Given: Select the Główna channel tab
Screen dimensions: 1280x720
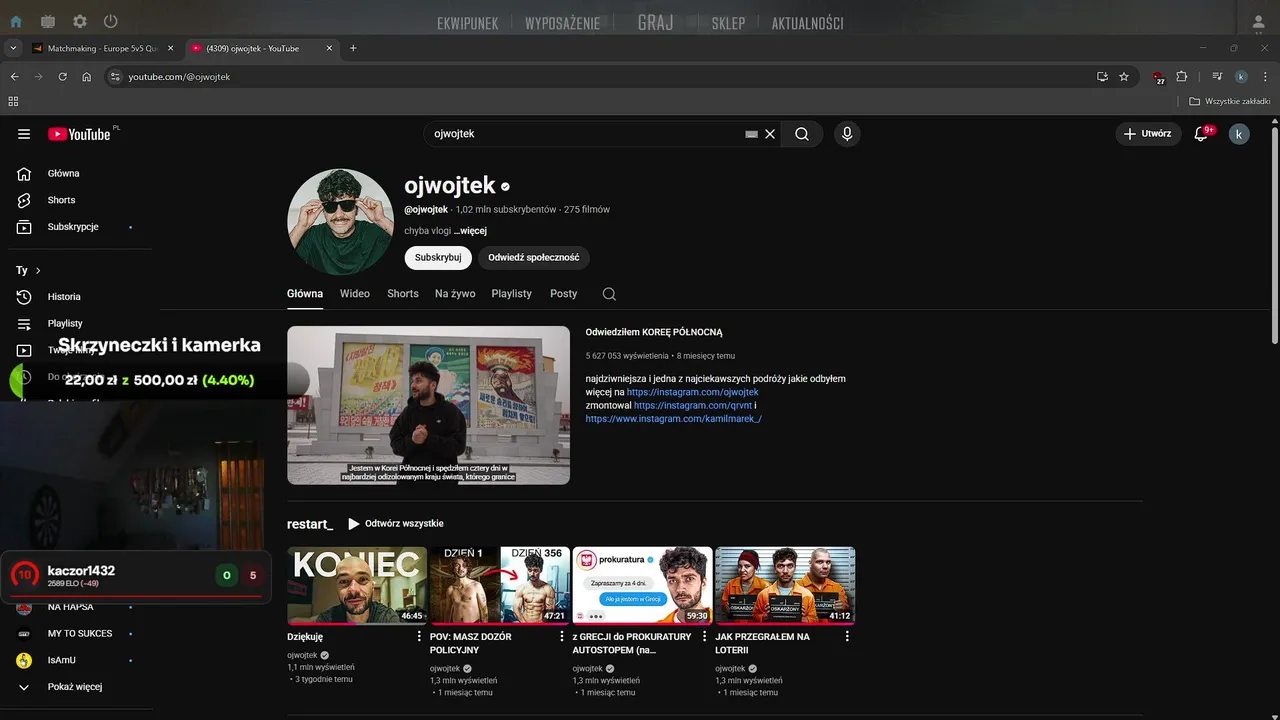Looking at the screenshot, I should (x=305, y=294).
